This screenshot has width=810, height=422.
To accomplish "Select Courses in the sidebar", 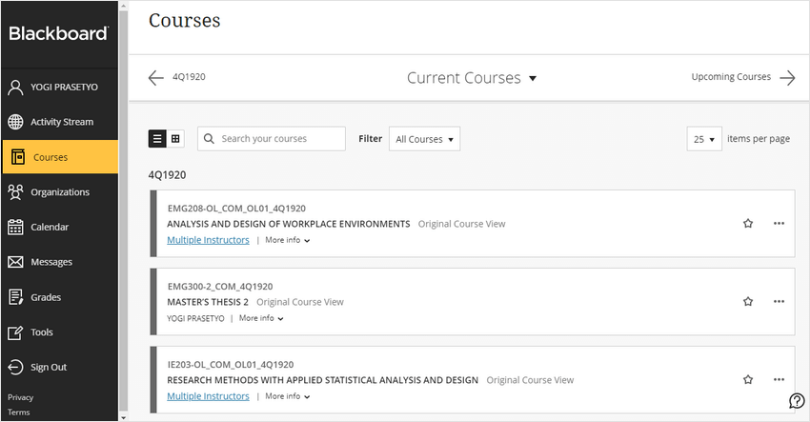I will 60,157.
